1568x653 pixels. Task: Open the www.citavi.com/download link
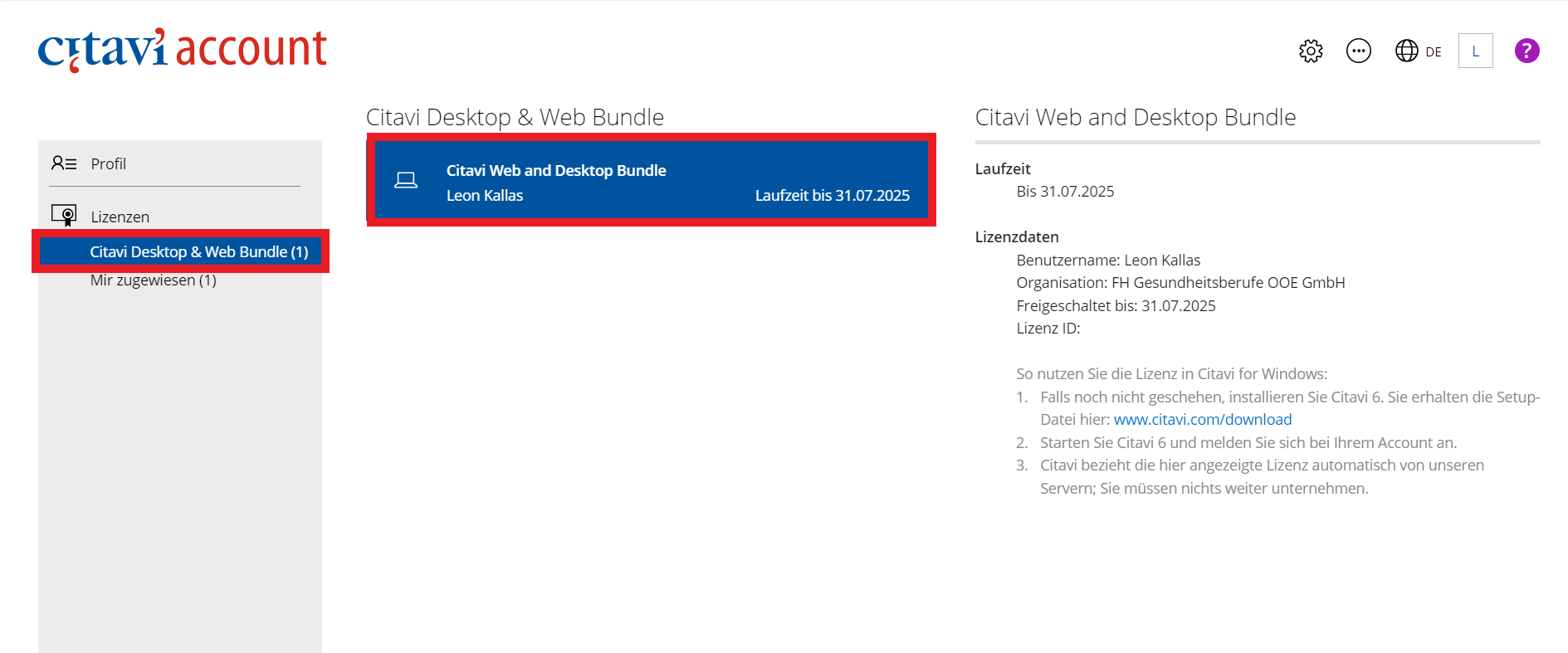(1203, 420)
